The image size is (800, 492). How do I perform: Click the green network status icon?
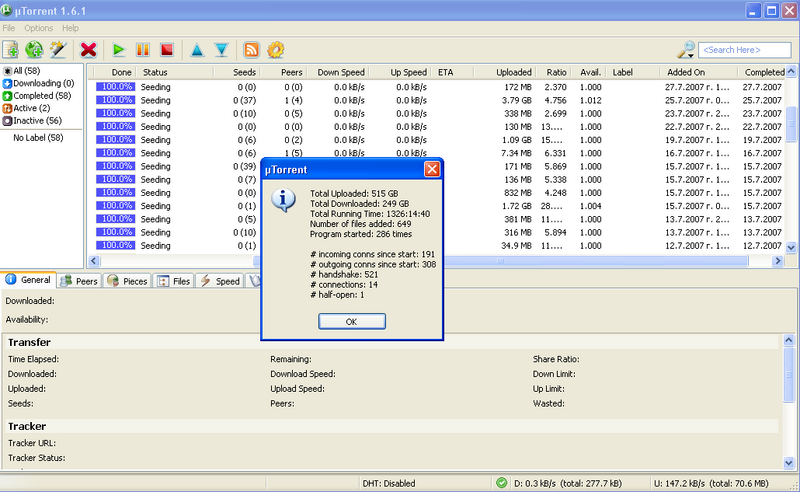(502, 483)
